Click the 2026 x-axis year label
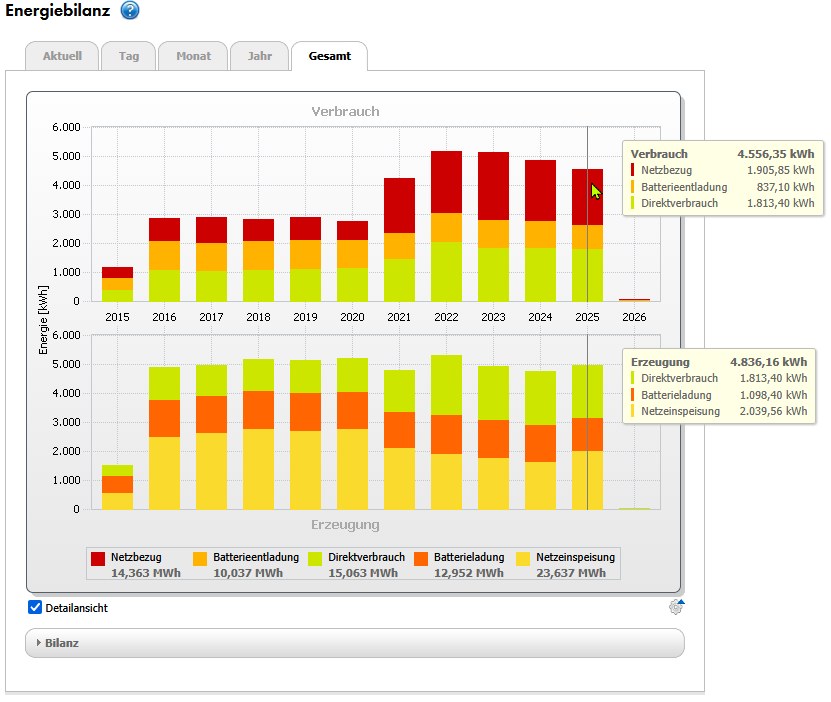This screenshot has width=831, height=702. [633, 317]
